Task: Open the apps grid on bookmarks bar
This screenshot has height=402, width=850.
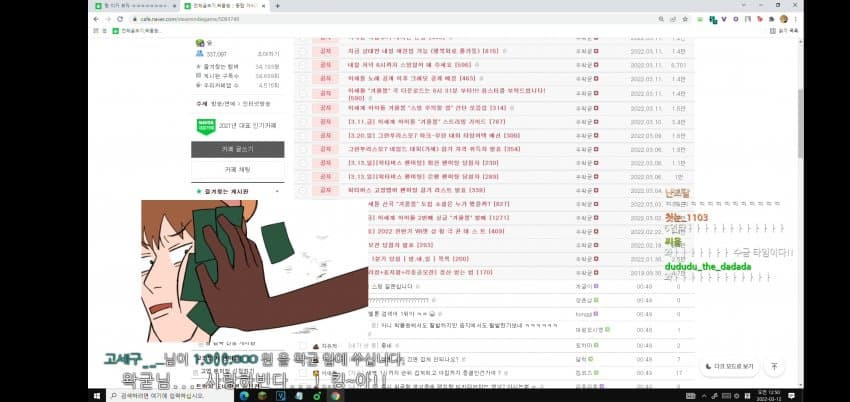Action: pyautogui.click(x=96, y=31)
